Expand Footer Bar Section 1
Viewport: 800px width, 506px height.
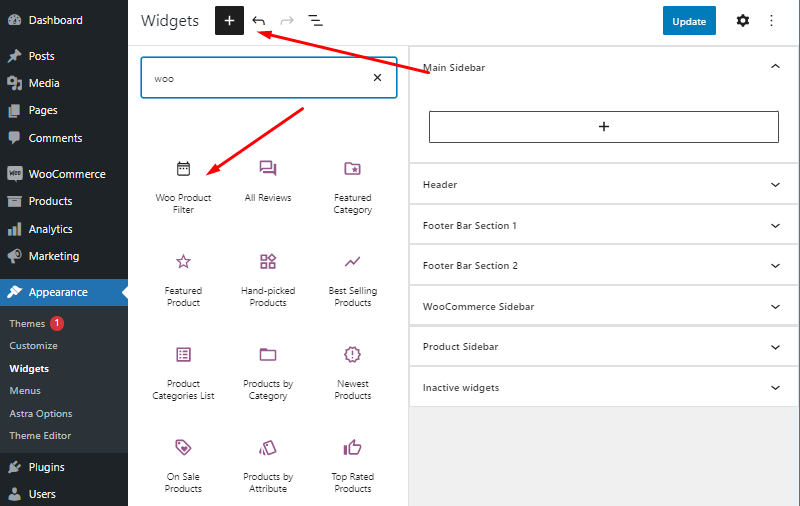point(603,225)
